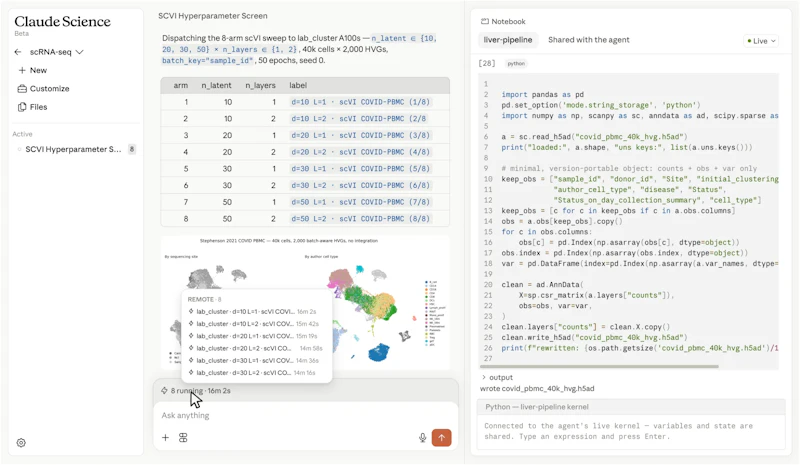Click the batch_key="sample_id" inline code

[x=208, y=61]
